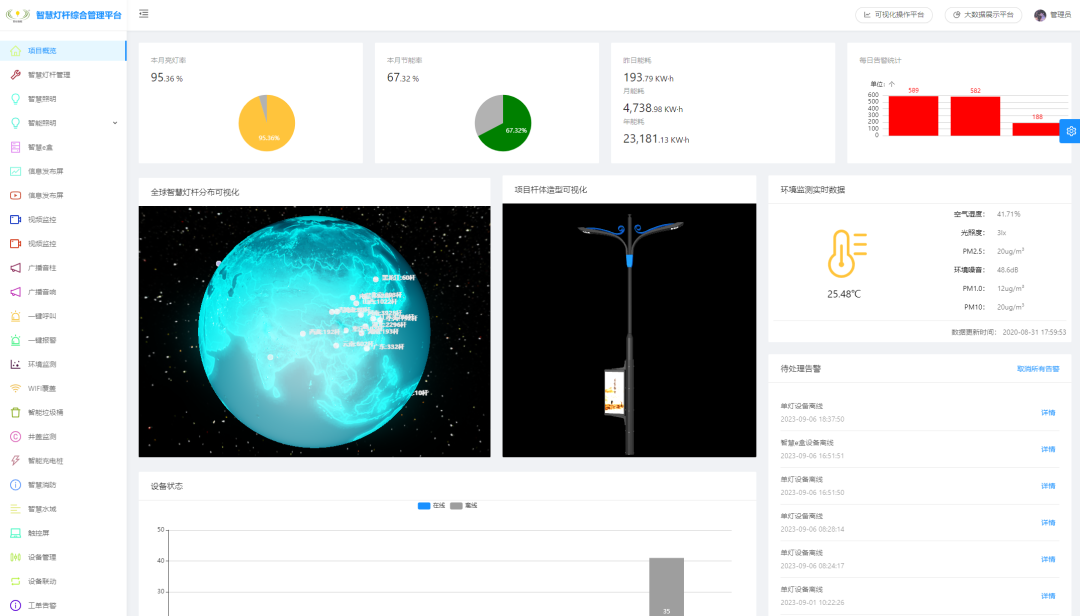Click the scatter chart icon for 环境监测
The width and height of the screenshot is (1080, 616).
tap(15, 364)
